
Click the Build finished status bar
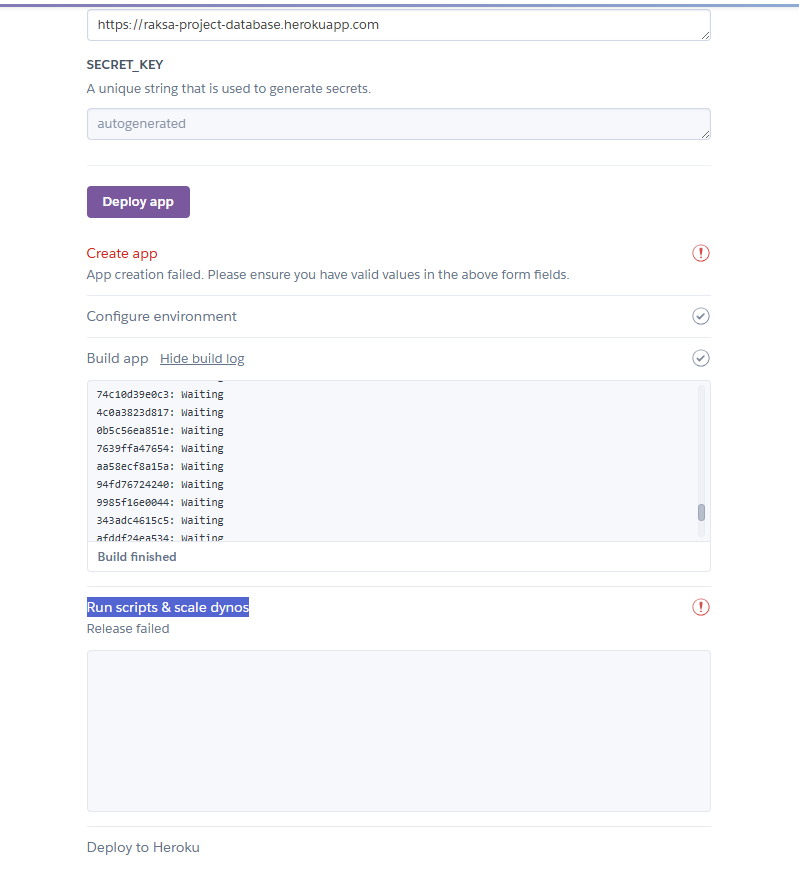398,557
